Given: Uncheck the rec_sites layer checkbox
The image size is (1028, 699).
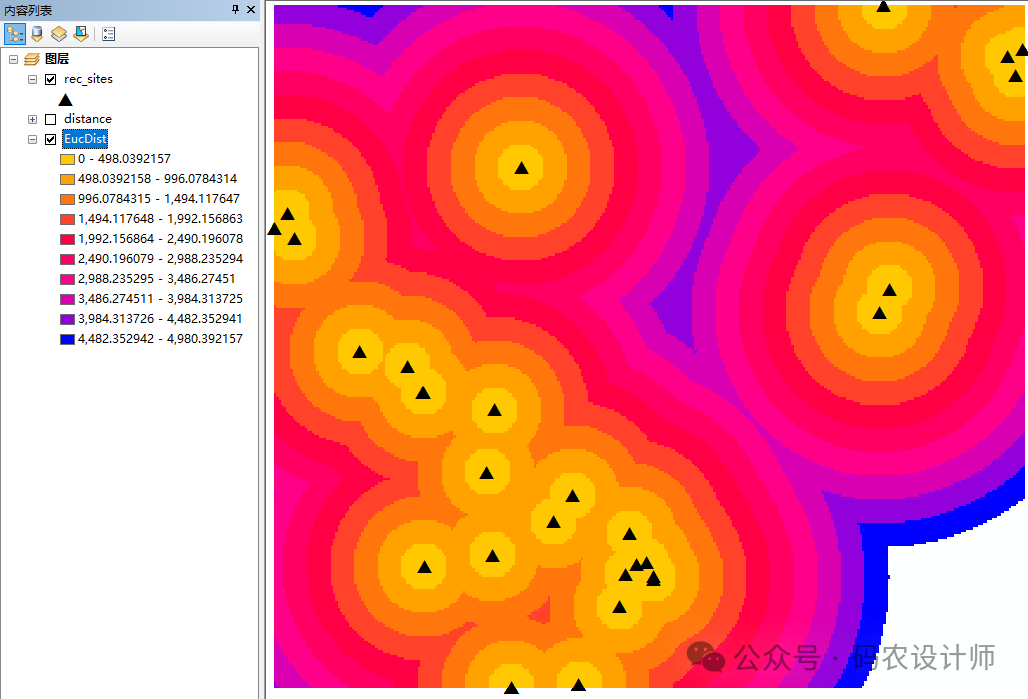Looking at the screenshot, I should tap(51, 79).
